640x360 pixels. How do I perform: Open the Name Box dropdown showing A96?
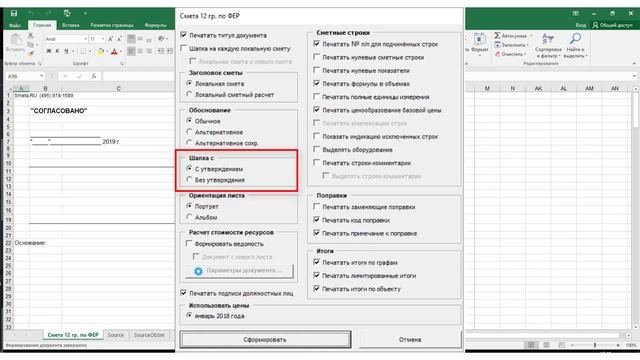click(x=41, y=76)
